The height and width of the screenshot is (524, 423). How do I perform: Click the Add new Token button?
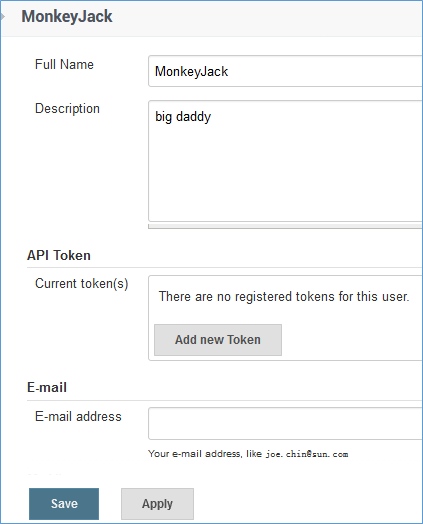(218, 340)
